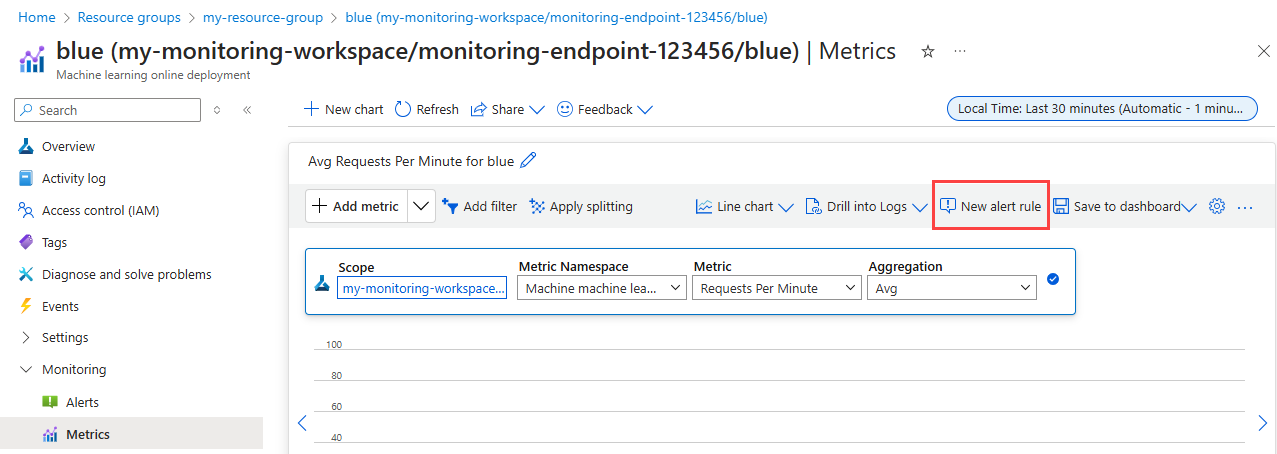The height and width of the screenshot is (454, 1277).
Task: Click the New alert rule icon
Action: point(949,206)
